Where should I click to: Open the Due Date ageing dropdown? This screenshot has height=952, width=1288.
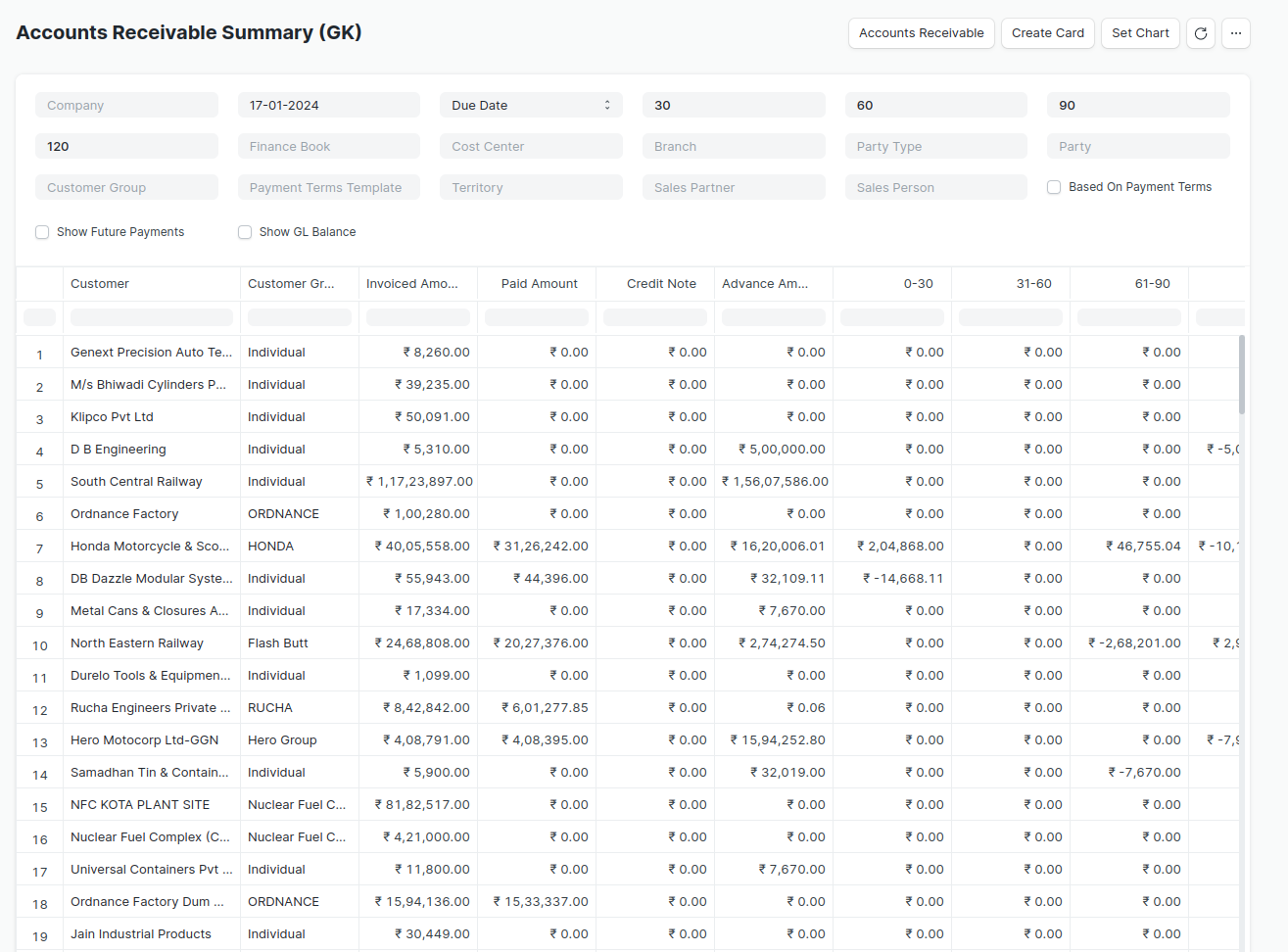530,105
